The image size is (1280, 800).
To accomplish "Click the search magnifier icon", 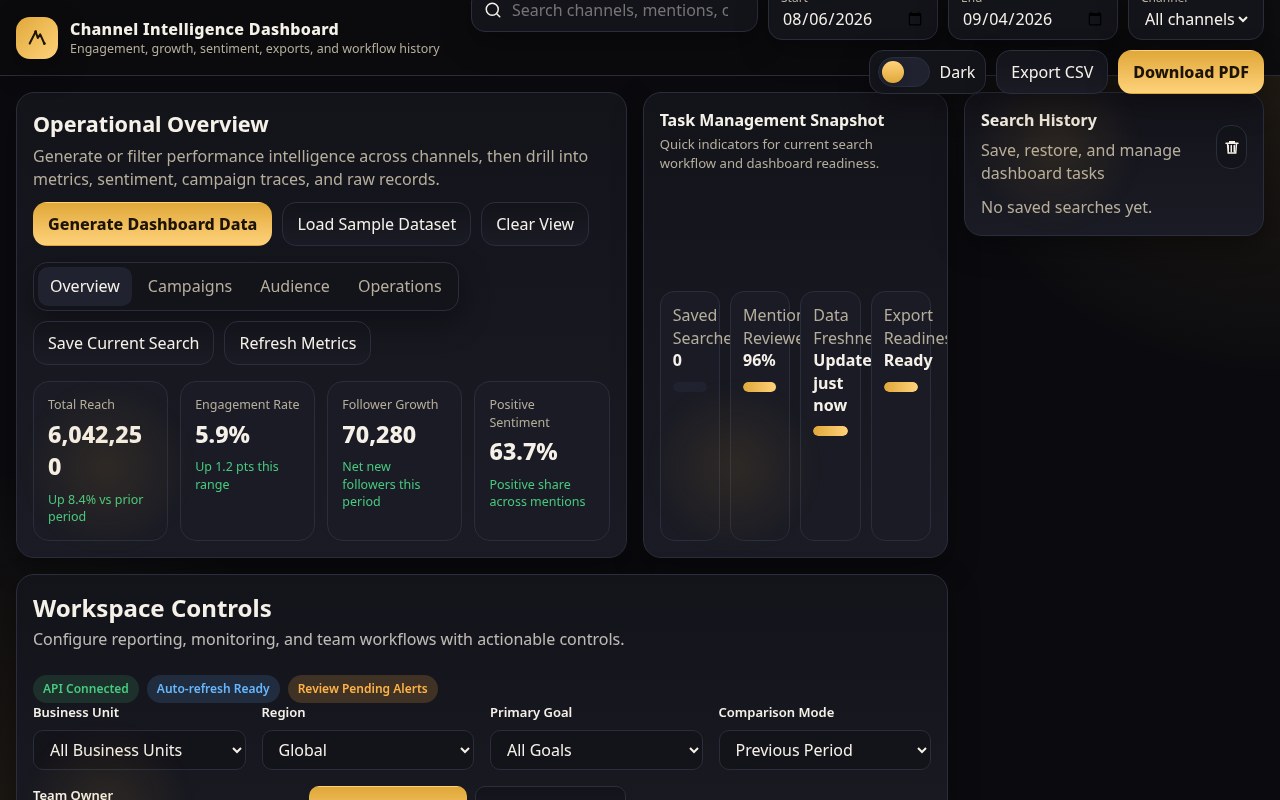I will [493, 10].
